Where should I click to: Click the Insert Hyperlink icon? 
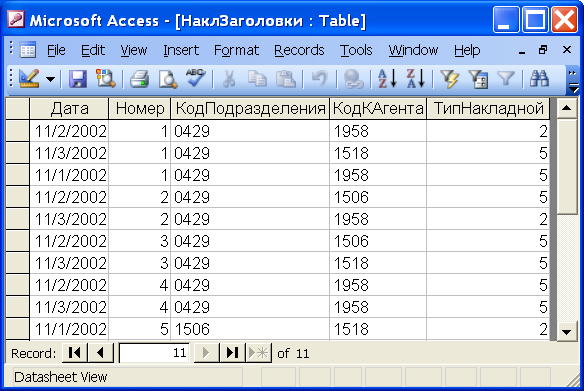pos(353,79)
